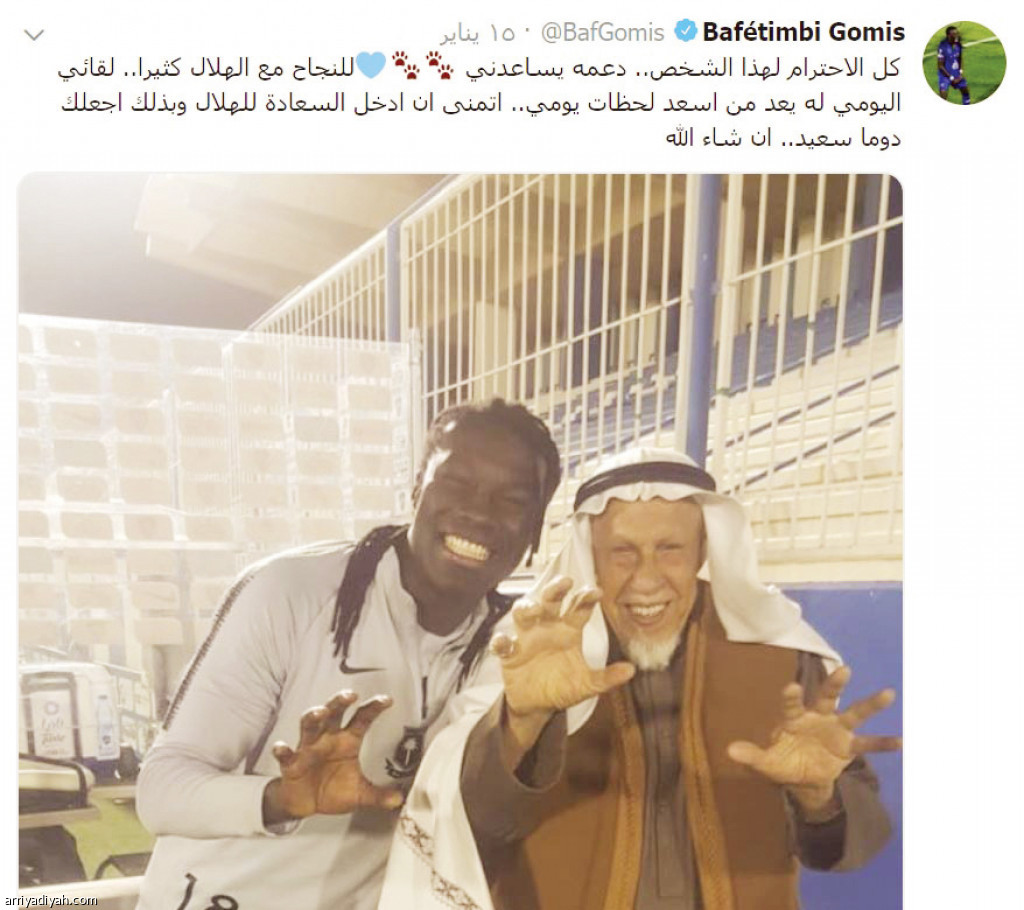Open the tweet options chevron menu
Viewport: 1024px width, 910px height.
pyautogui.click(x=34, y=35)
